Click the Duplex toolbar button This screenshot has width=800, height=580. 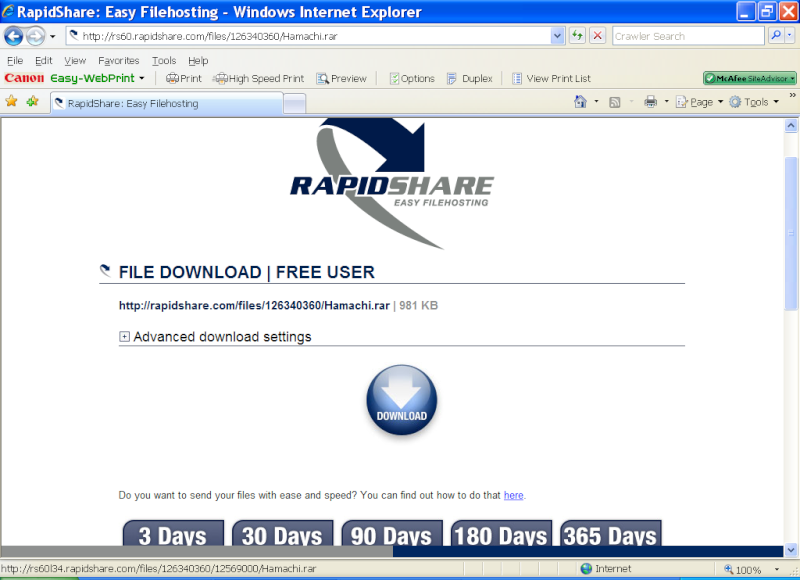[x=469, y=79]
